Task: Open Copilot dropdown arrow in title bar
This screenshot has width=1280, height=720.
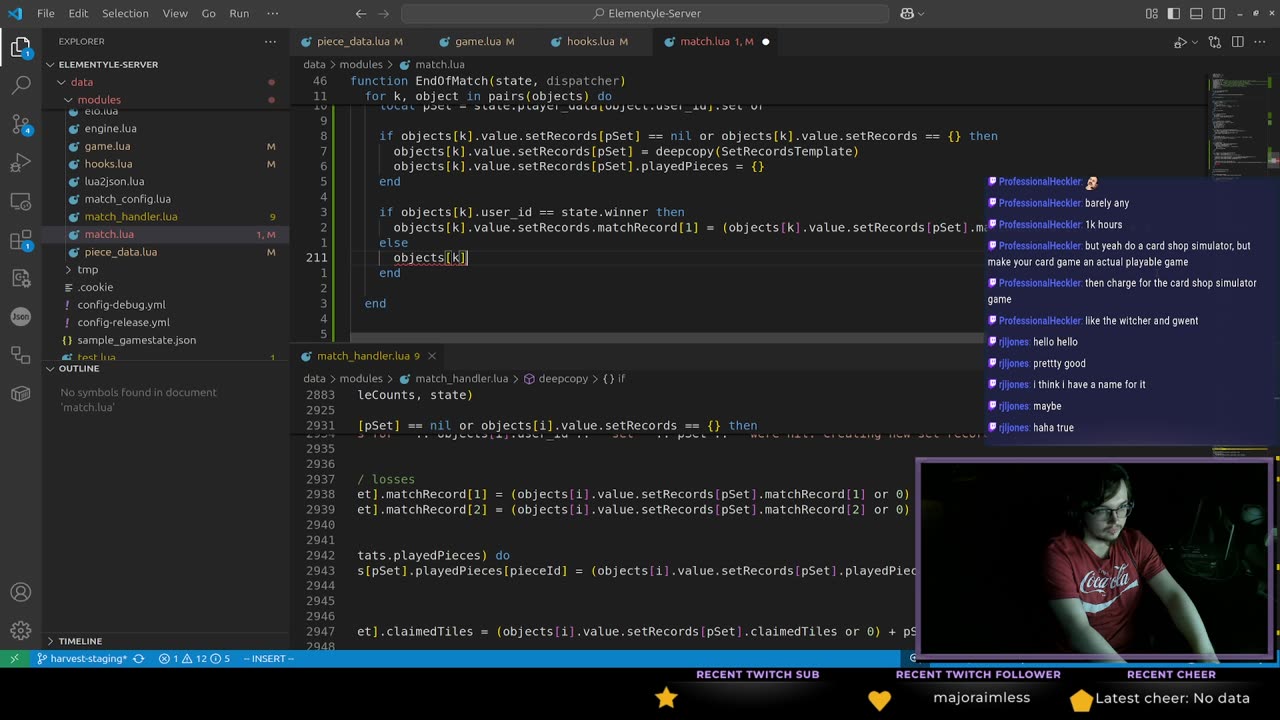Action: tap(921, 13)
